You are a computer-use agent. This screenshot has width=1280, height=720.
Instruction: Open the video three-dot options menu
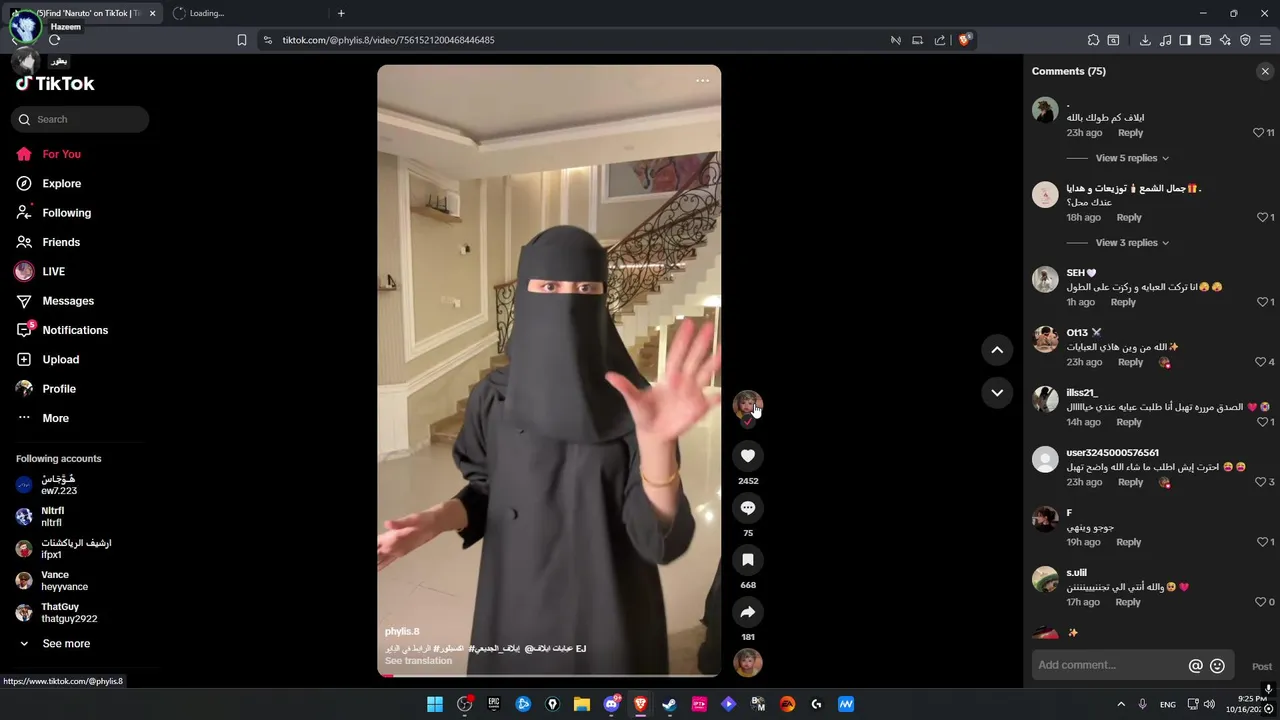(702, 81)
